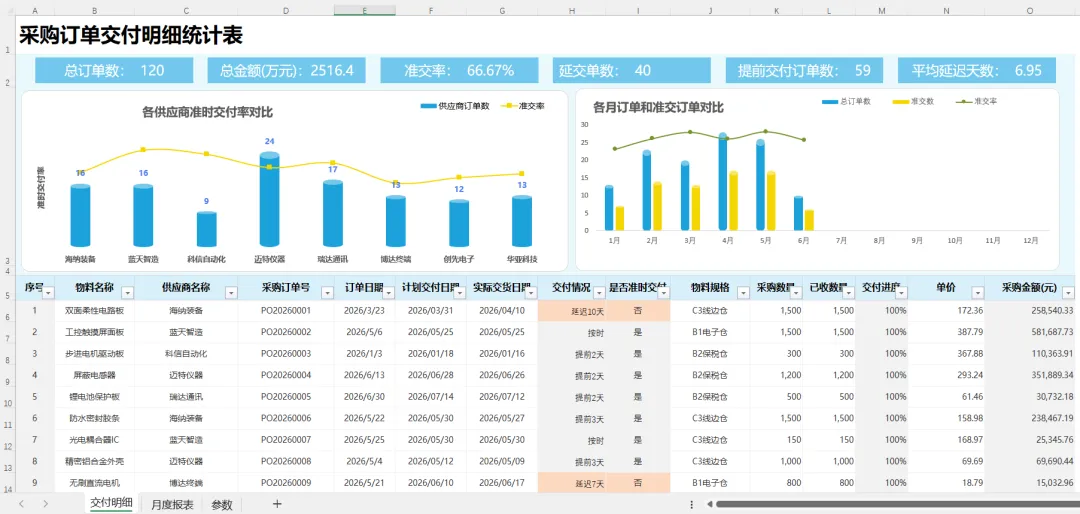Click the 总金额(万元): 2516.4 summary card
Image resolution: width=1080 pixels, height=514 pixels.
(x=287, y=70)
